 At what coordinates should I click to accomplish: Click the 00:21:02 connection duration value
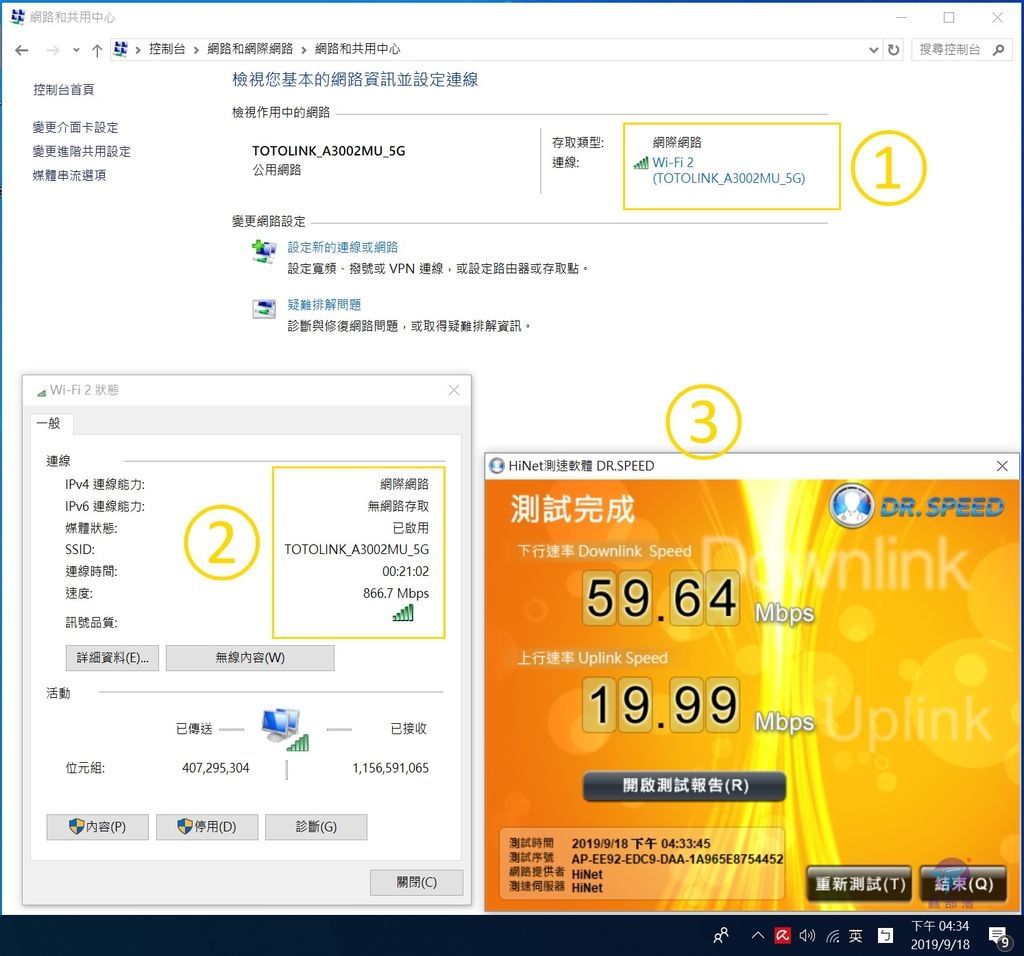[x=406, y=571]
